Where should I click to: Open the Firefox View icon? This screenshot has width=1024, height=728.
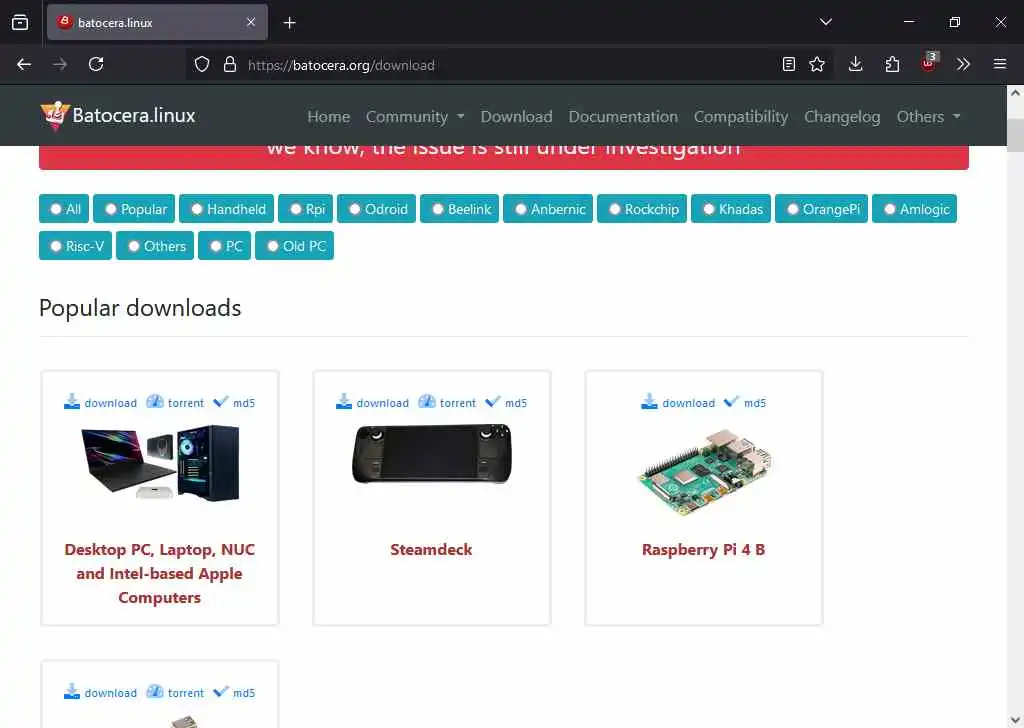coord(20,22)
